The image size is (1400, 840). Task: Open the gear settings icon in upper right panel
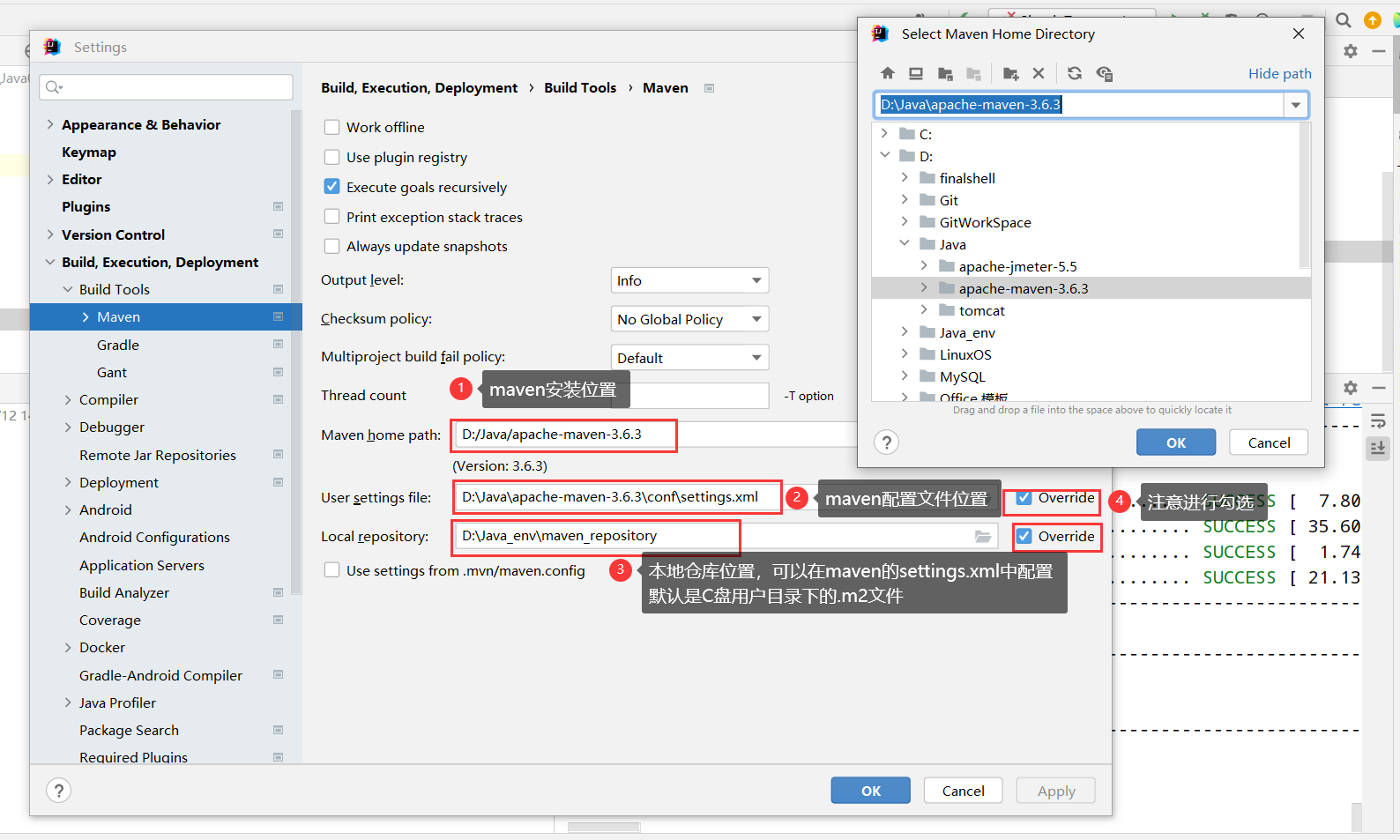(x=1351, y=51)
